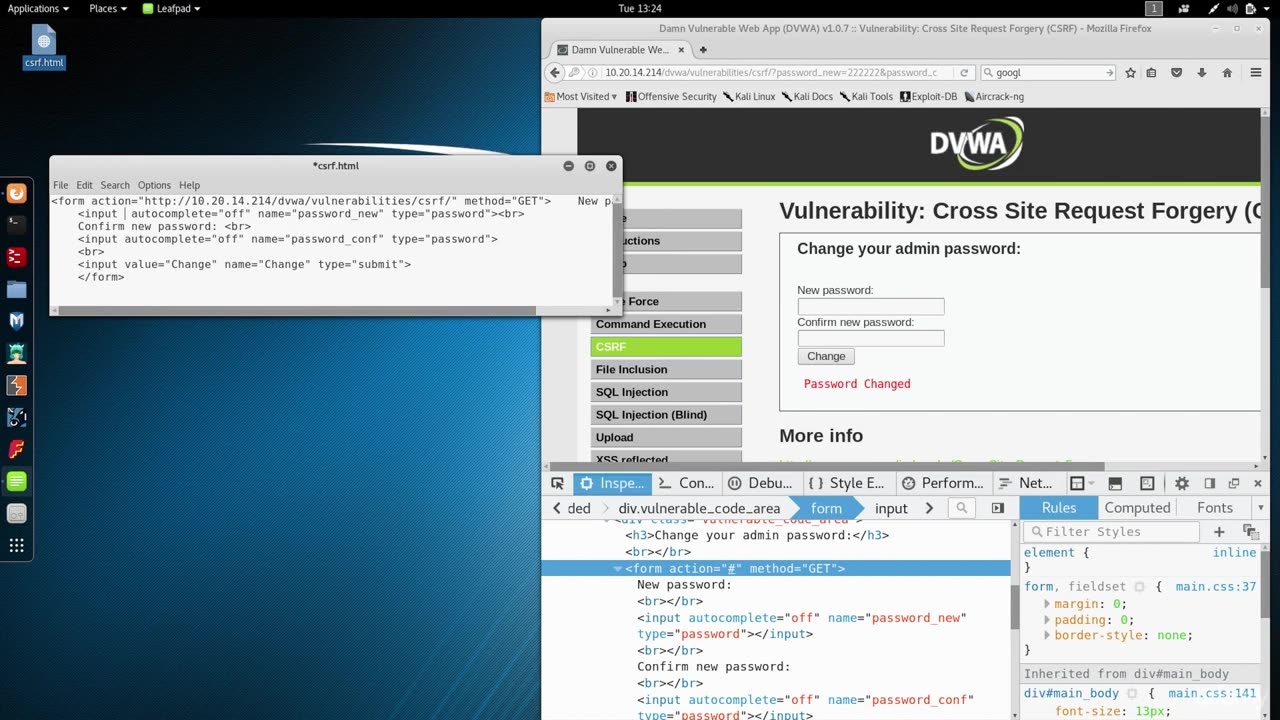Viewport: 1280px width, 720px height.
Task: Open the Leafpad app menu in top bar
Action: coord(171,8)
